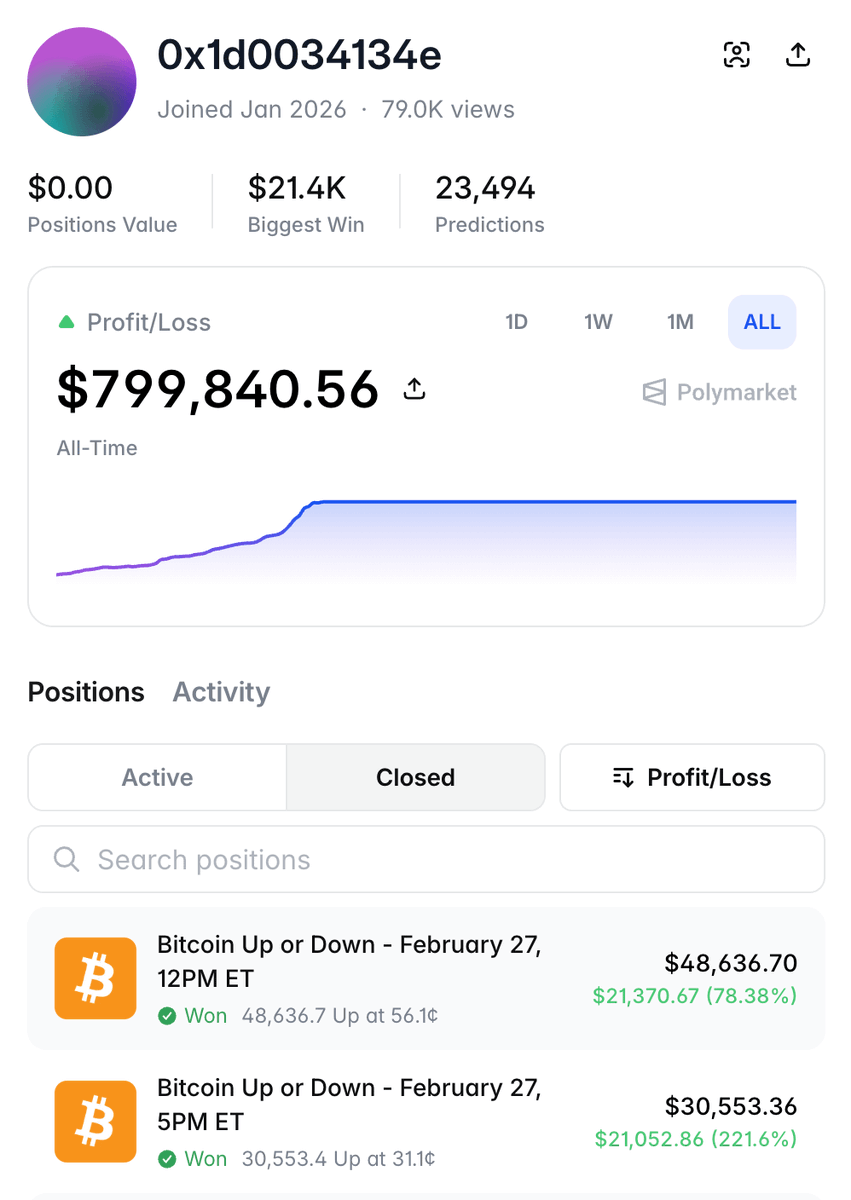
Task: Click the Search positions field
Action: click(440, 859)
